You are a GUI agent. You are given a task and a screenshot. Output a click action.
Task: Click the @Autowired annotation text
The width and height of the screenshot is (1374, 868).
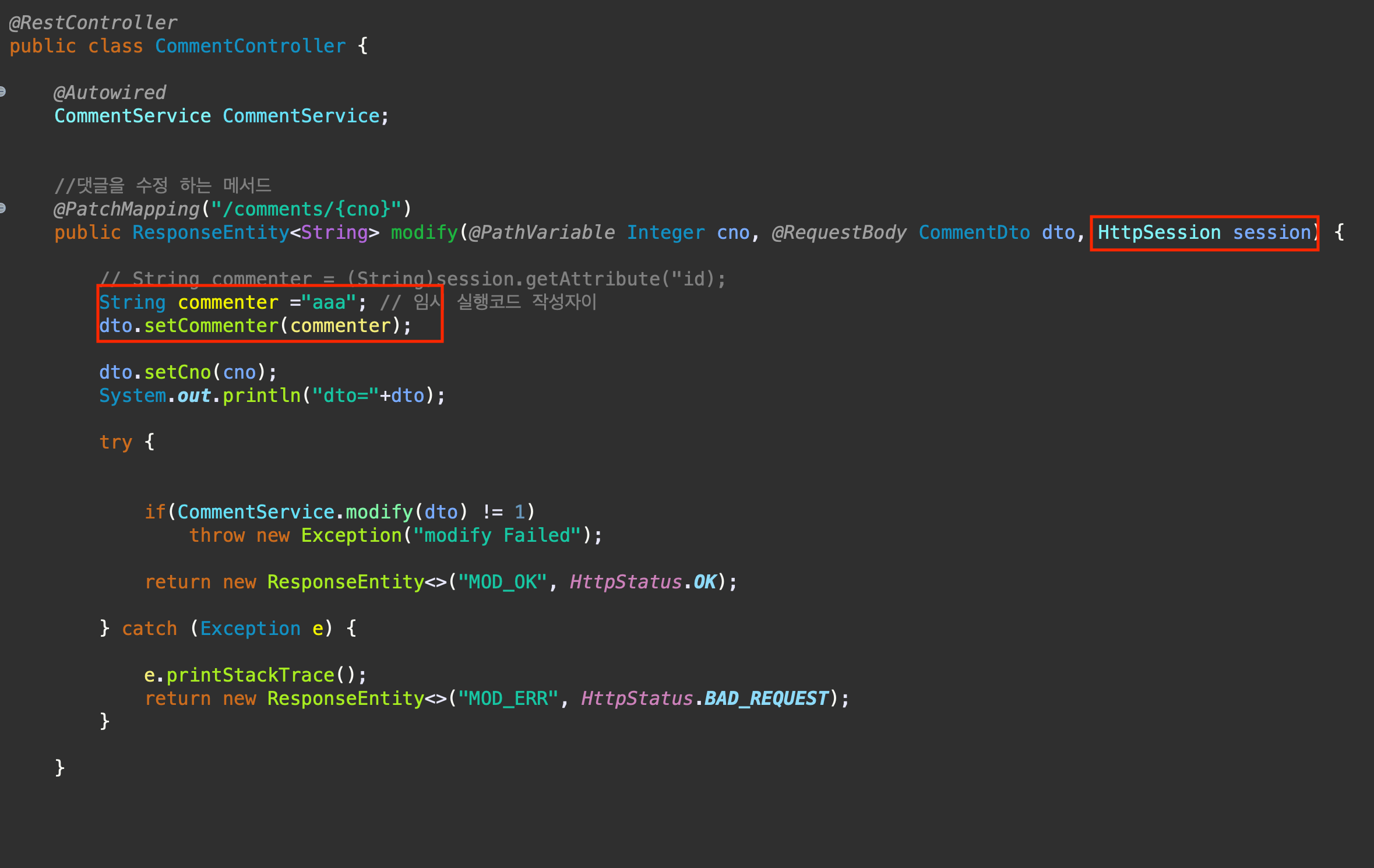(110, 93)
